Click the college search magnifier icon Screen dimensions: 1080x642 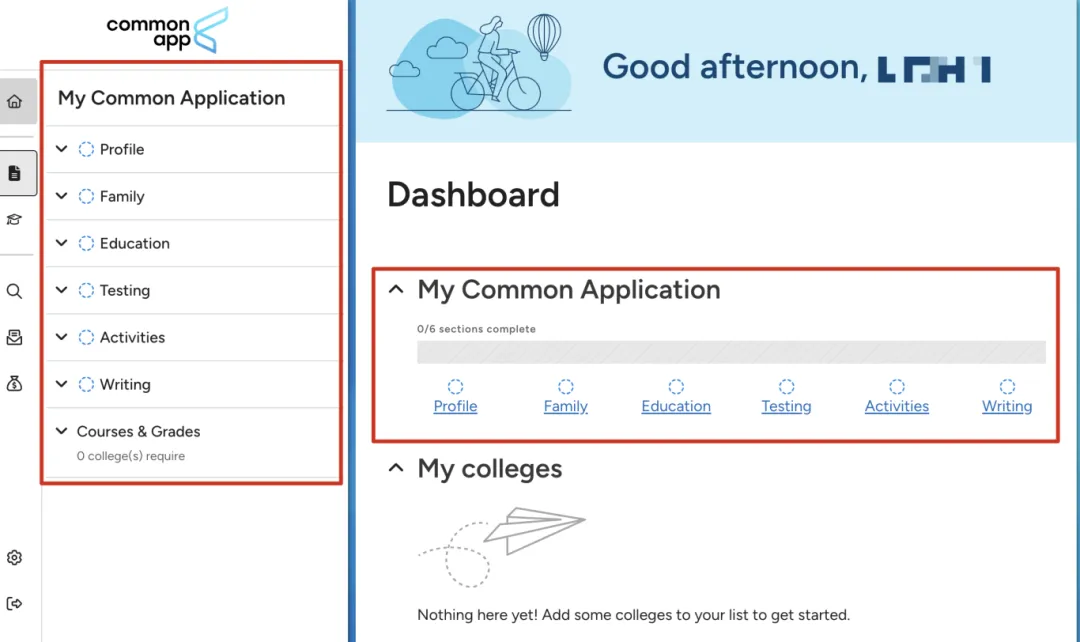click(14, 291)
